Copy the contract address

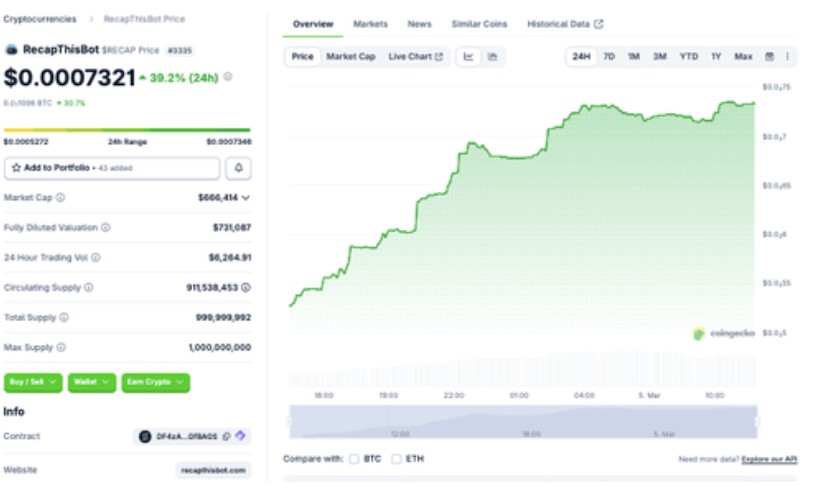[227, 437]
